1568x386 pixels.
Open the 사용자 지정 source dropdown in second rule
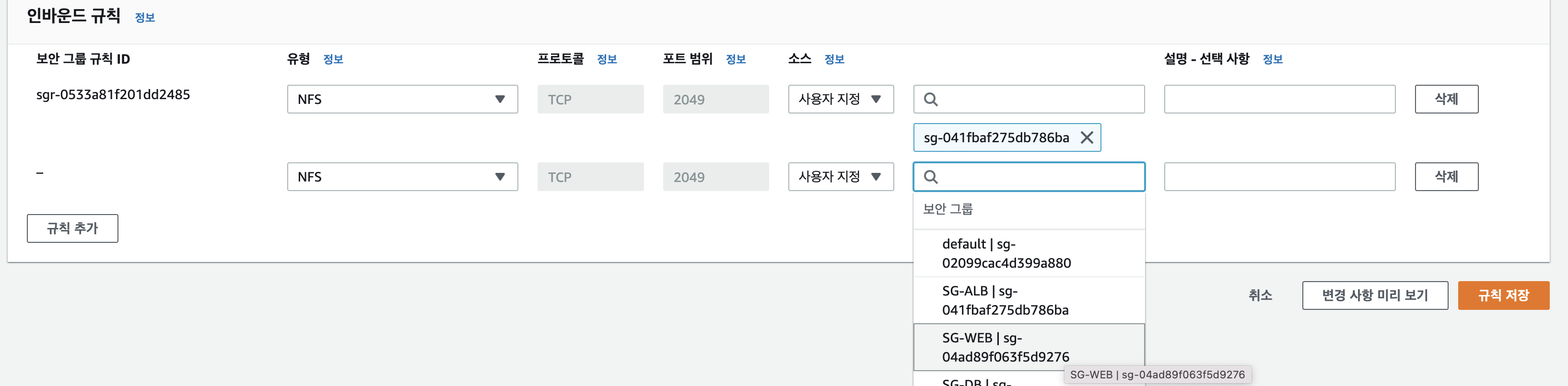tap(841, 177)
